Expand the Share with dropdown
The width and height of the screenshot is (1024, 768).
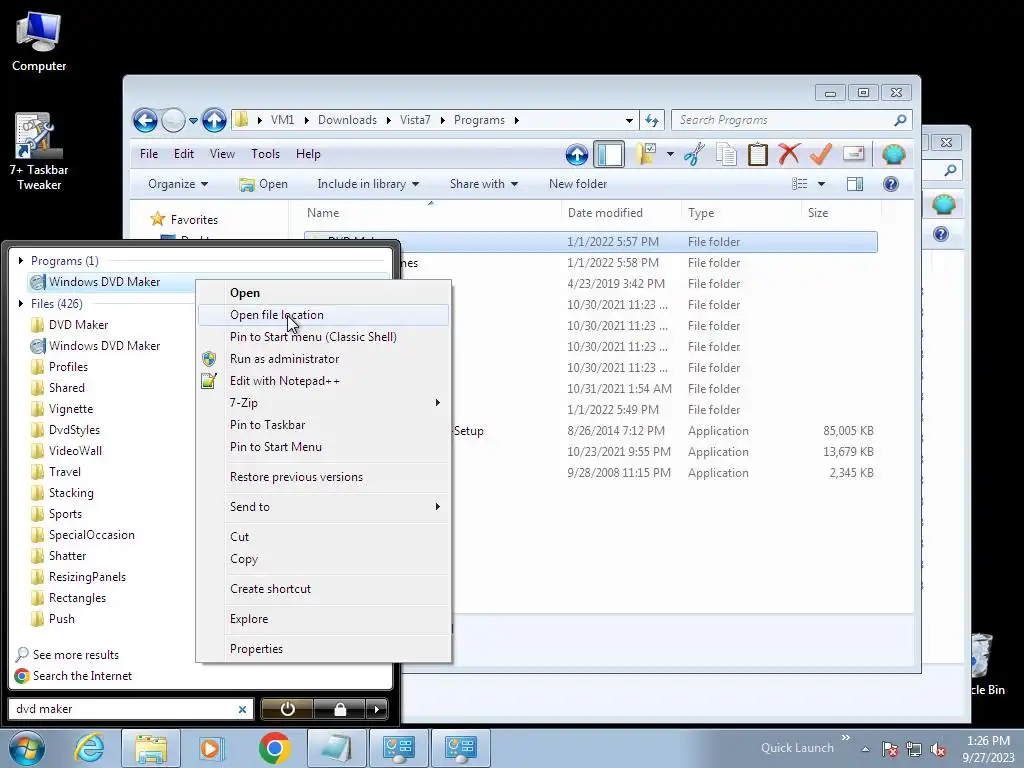(484, 184)
